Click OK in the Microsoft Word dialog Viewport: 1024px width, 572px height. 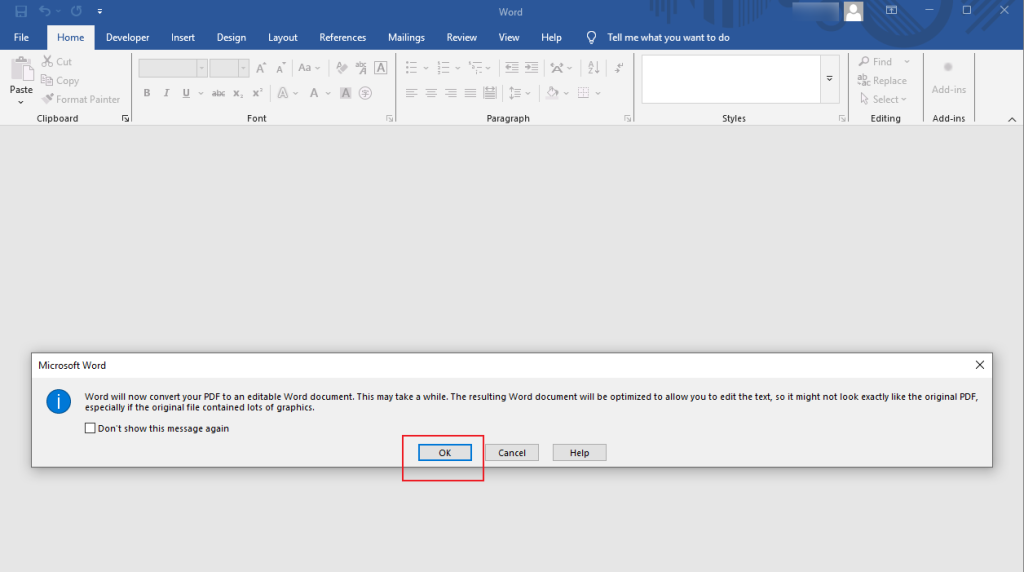pyautogui.click(x=445, y=453)
